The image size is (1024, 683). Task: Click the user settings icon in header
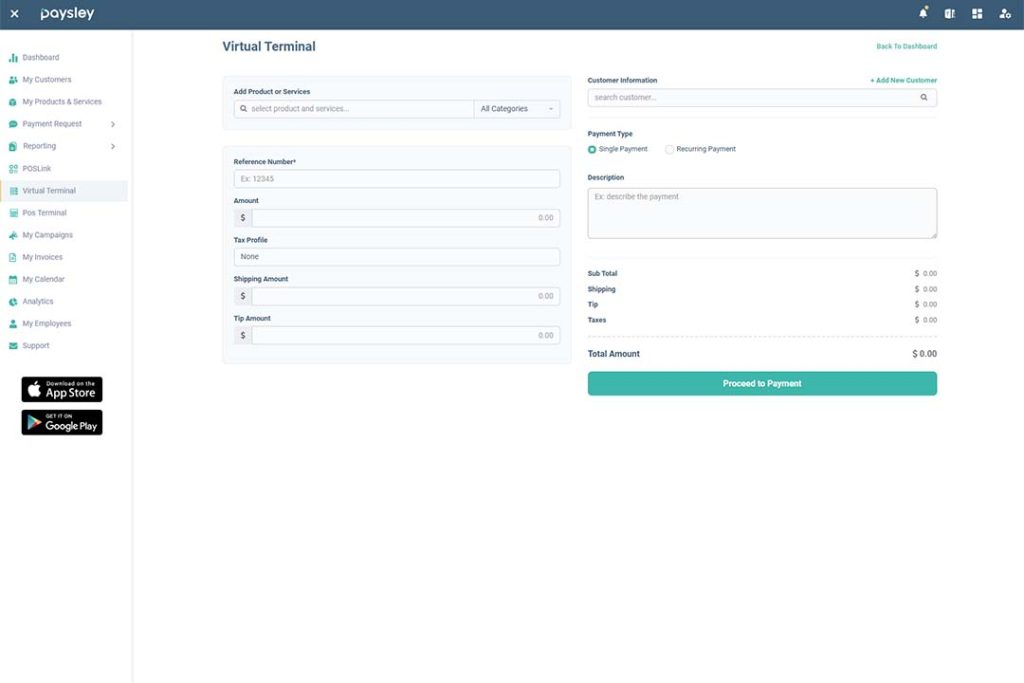click(x=1005, y=14)
